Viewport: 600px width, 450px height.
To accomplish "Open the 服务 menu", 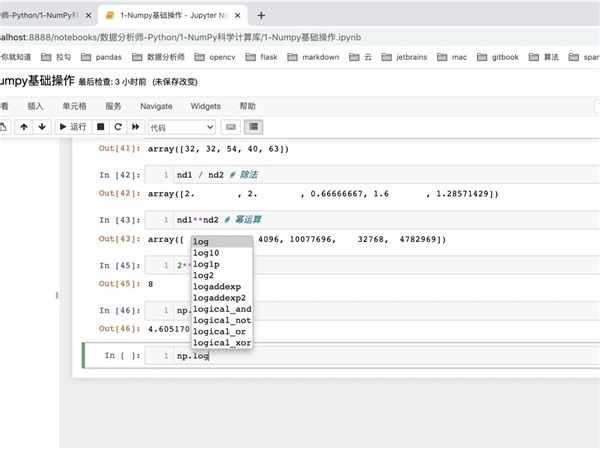I will (113, 106).
